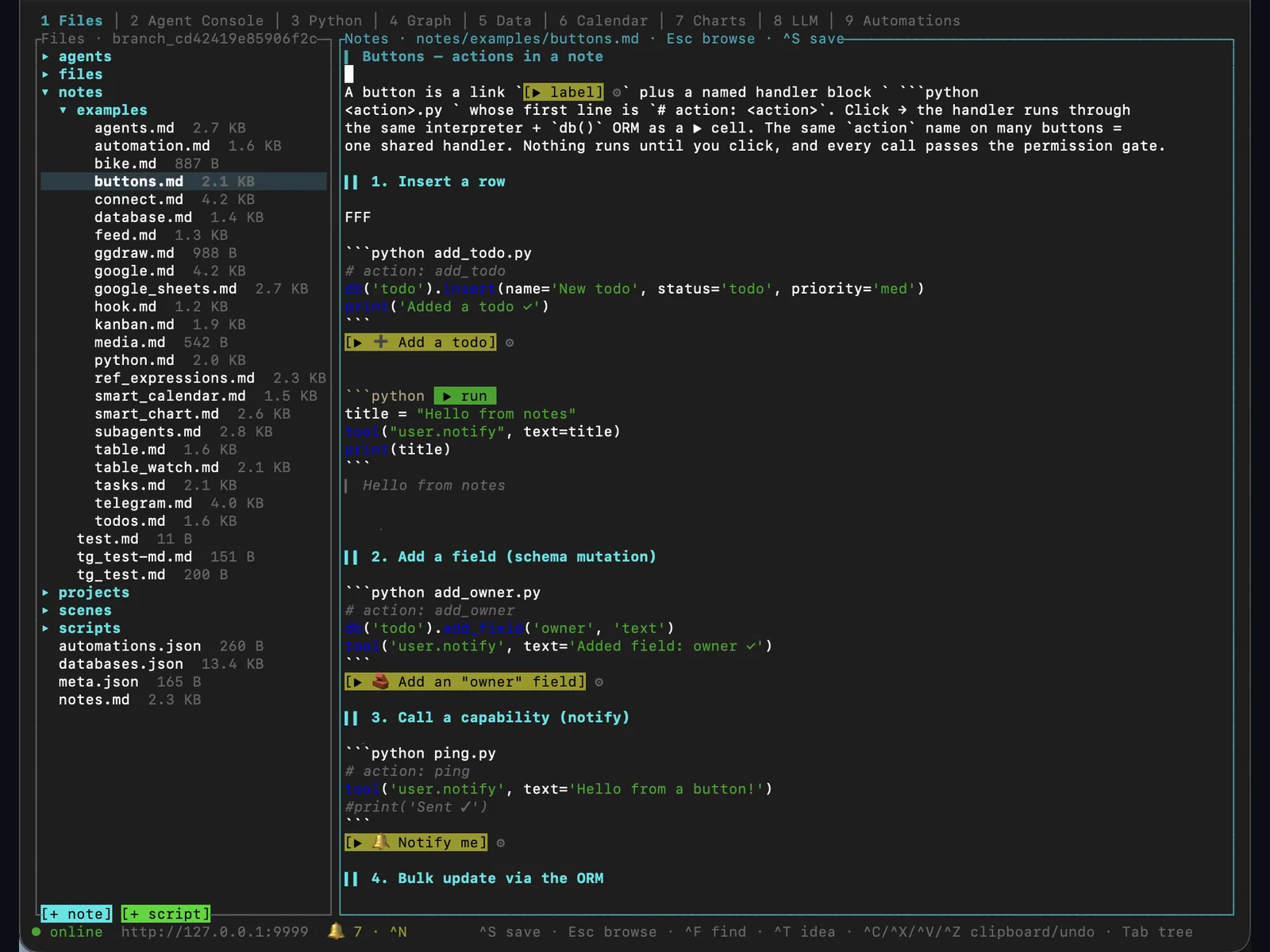Image resolution: width=1270 pixels, height=952 pixels.
Task: Switch to the 1 Files tab
Action: click(x=71, y=21)
